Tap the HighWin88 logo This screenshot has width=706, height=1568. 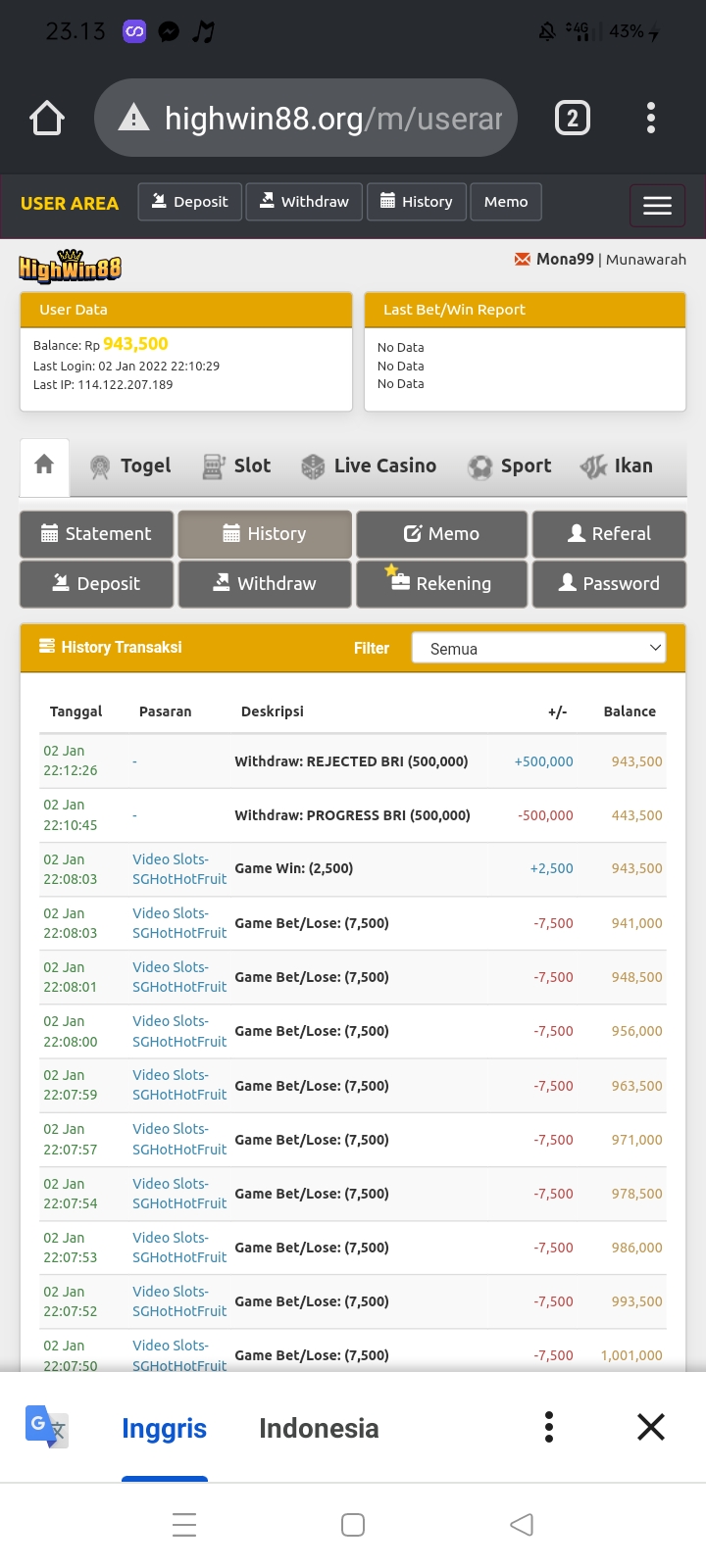pyautogui.click(x=70, y=267)
